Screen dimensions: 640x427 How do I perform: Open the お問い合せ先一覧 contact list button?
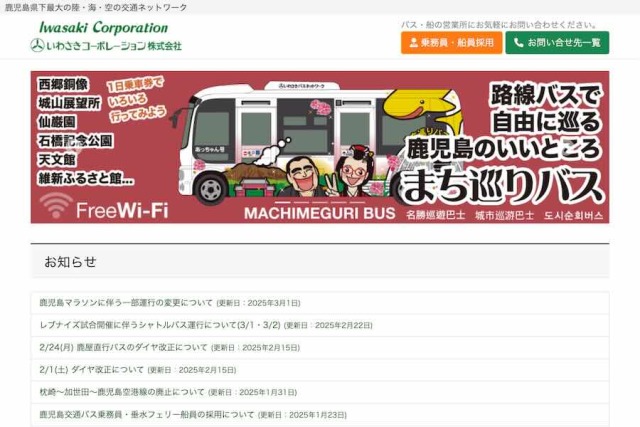point(557,42)
